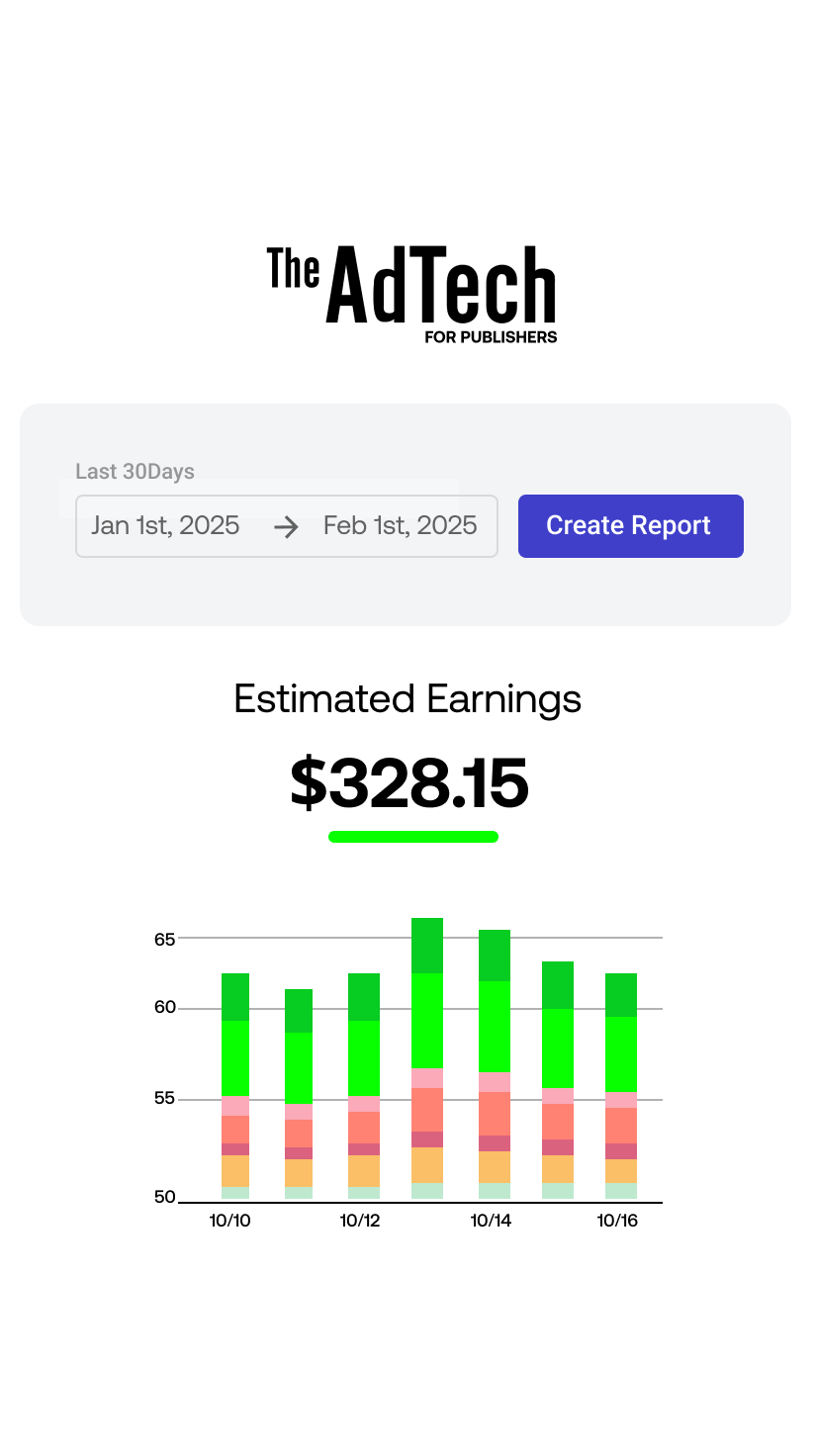This screenshot has width=815, height=1456.
Task: Click the arrow between the dates
Action: pyautogui.click(x=286, y=527)
